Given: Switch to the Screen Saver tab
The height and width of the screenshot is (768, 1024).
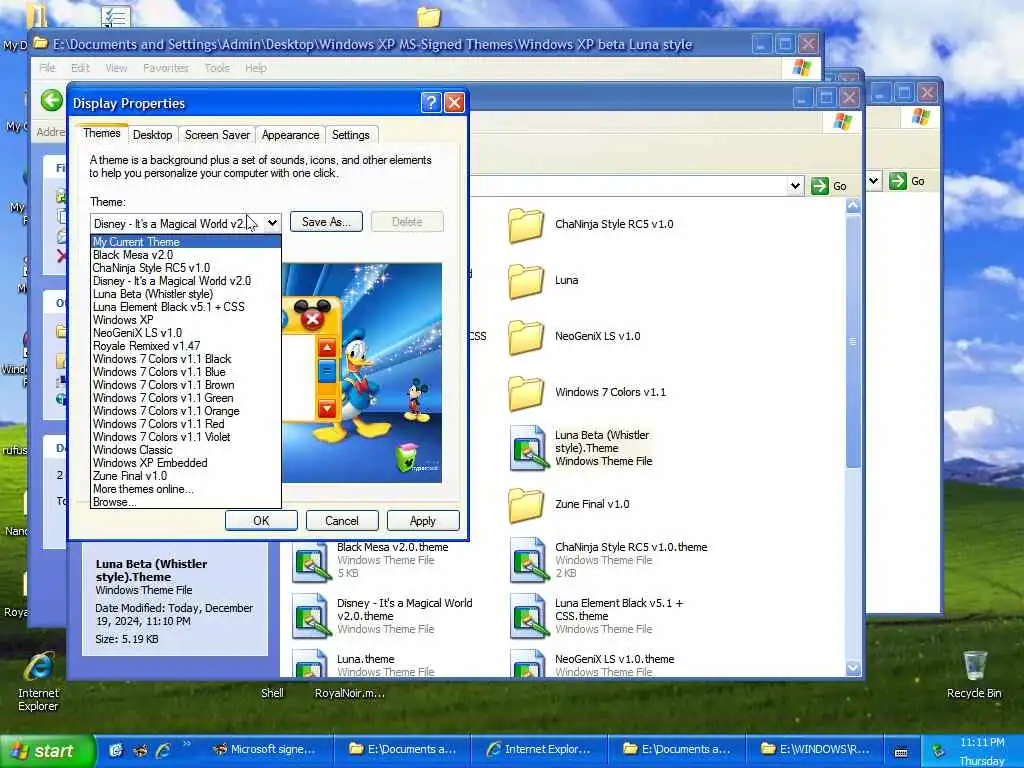Looking at the screenshot, I should [x=217, y=135].
